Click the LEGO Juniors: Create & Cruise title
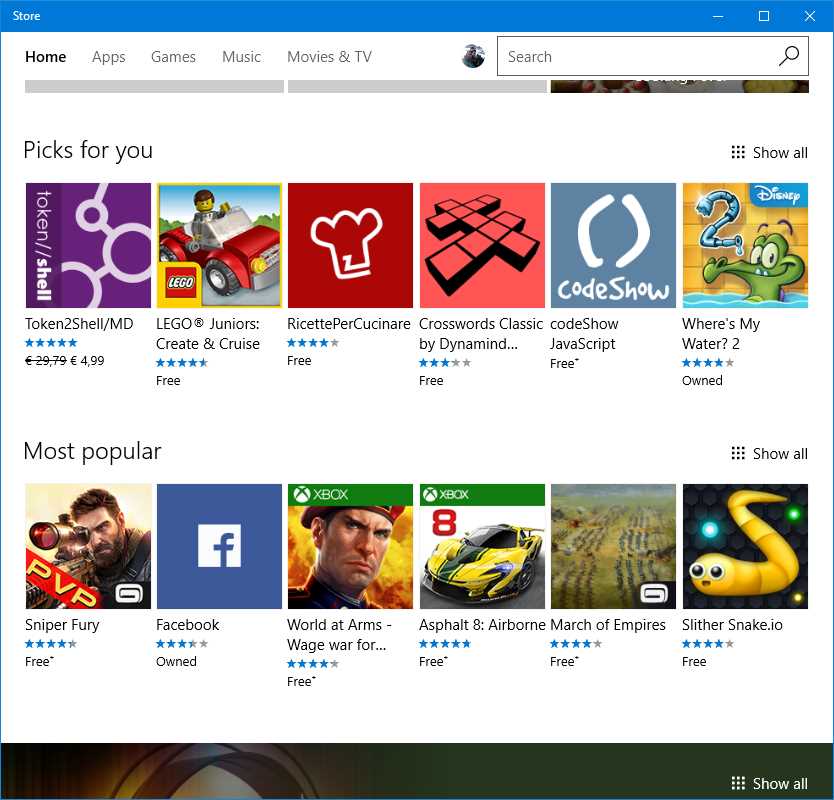Viewport: 834px width, 800px height. pos(208,334)
